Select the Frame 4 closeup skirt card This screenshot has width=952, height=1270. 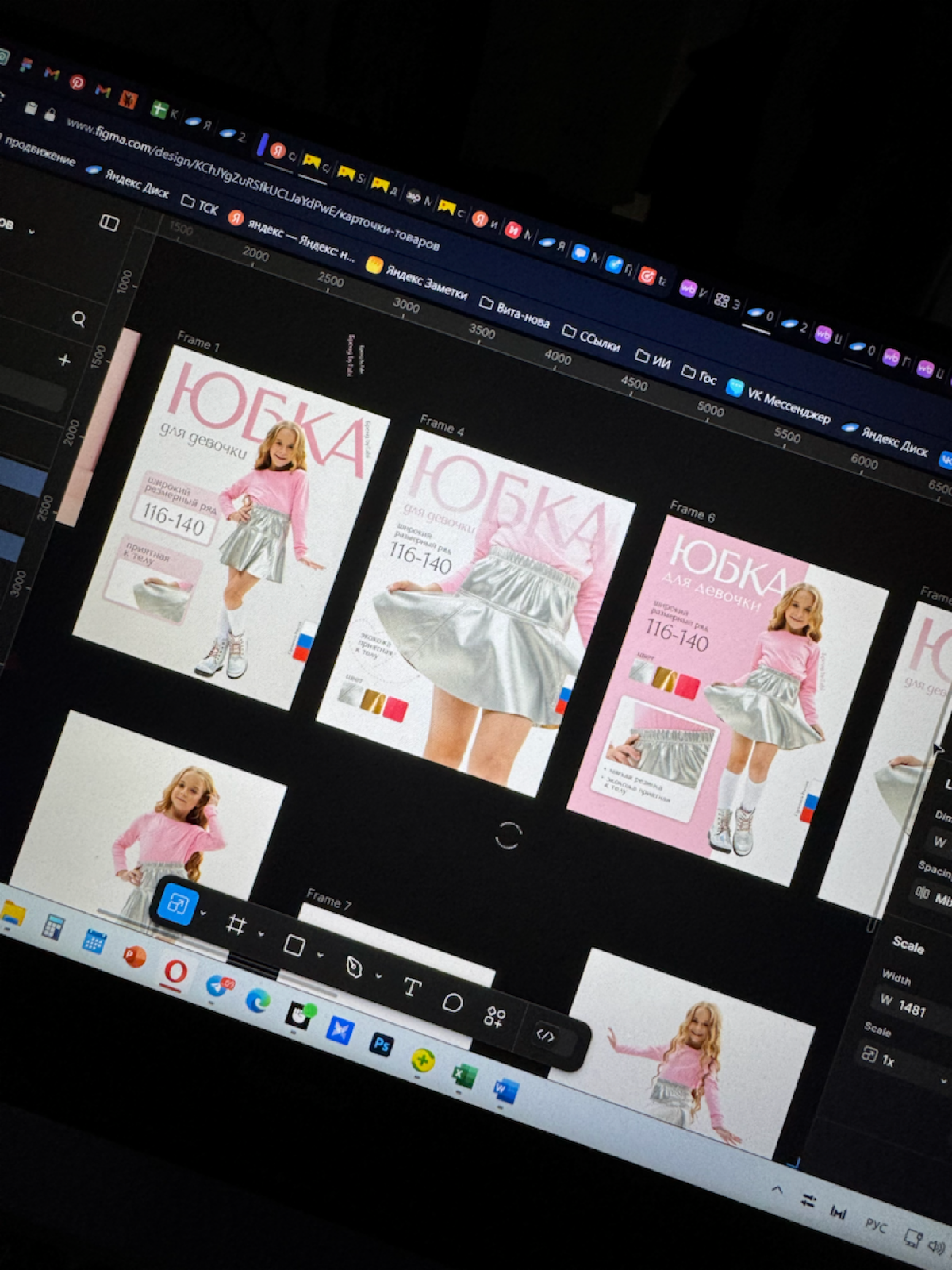pyautogui.click(x=476, y=613)
